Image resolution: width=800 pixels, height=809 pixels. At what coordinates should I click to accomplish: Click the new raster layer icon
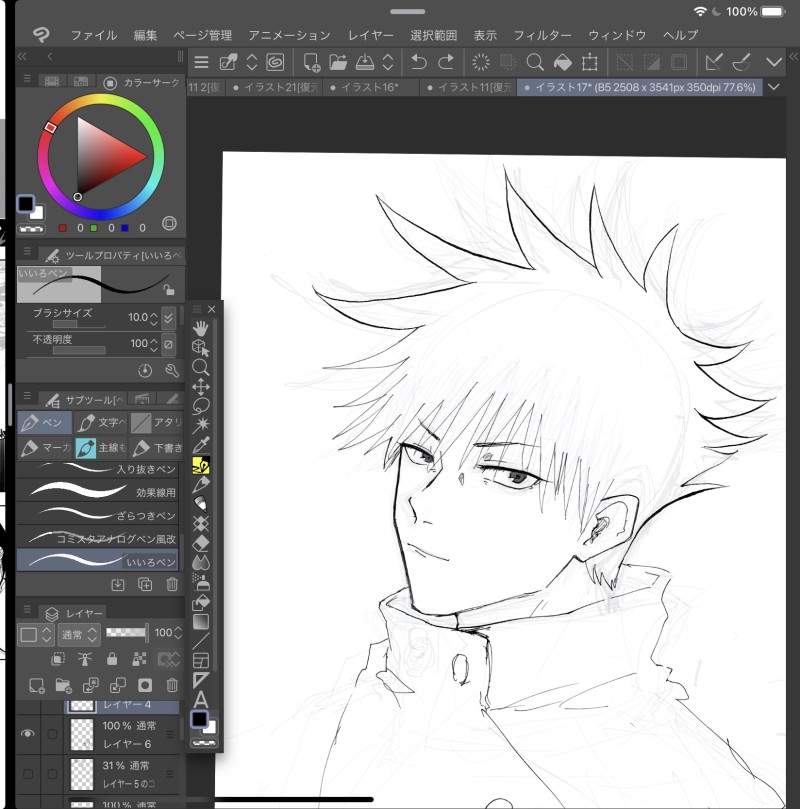[x=36, y=685]
